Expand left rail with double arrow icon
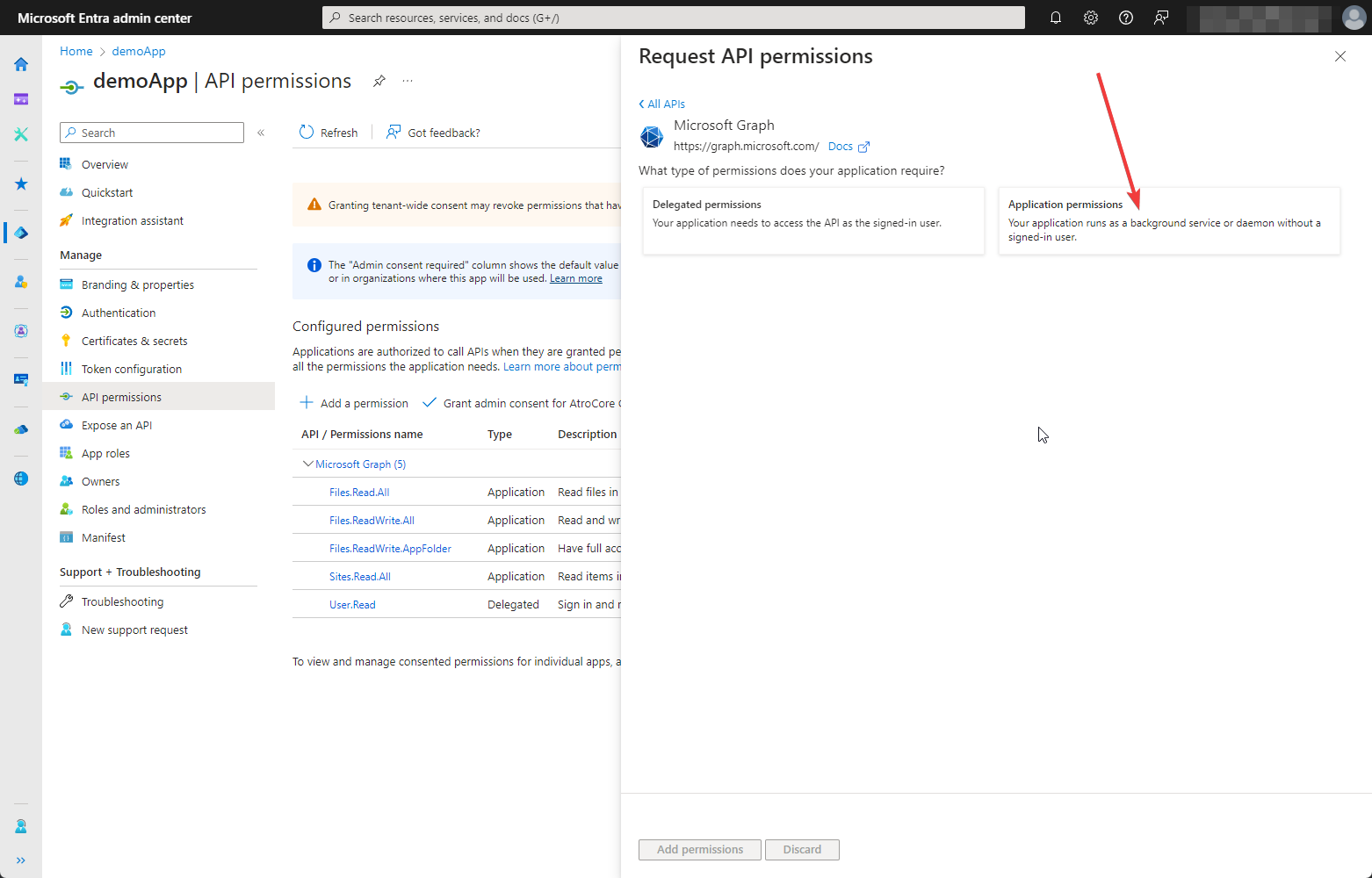The width and height of the screenshot is (1372, 878). click(21, 860)
